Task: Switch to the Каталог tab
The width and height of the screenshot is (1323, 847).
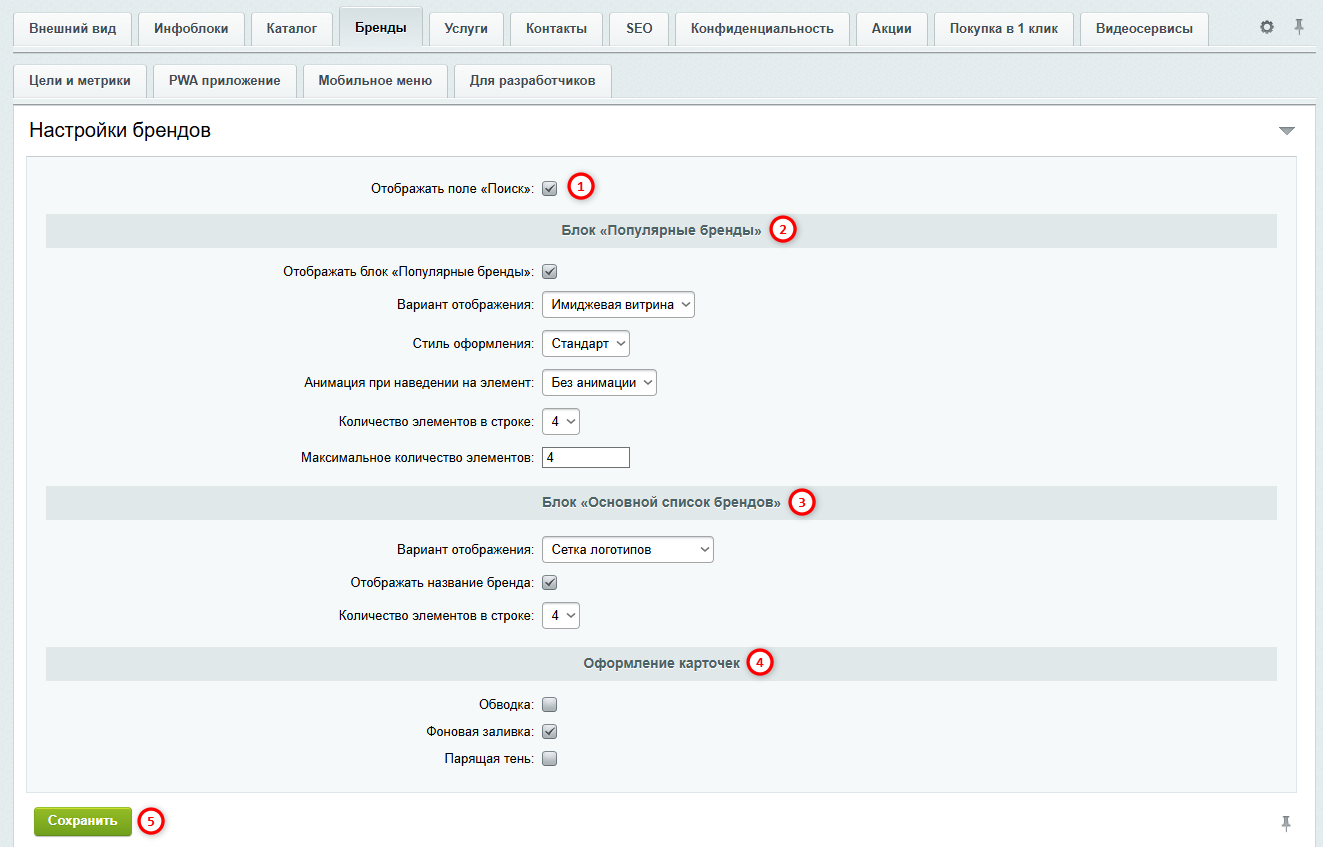Action: 292,28
